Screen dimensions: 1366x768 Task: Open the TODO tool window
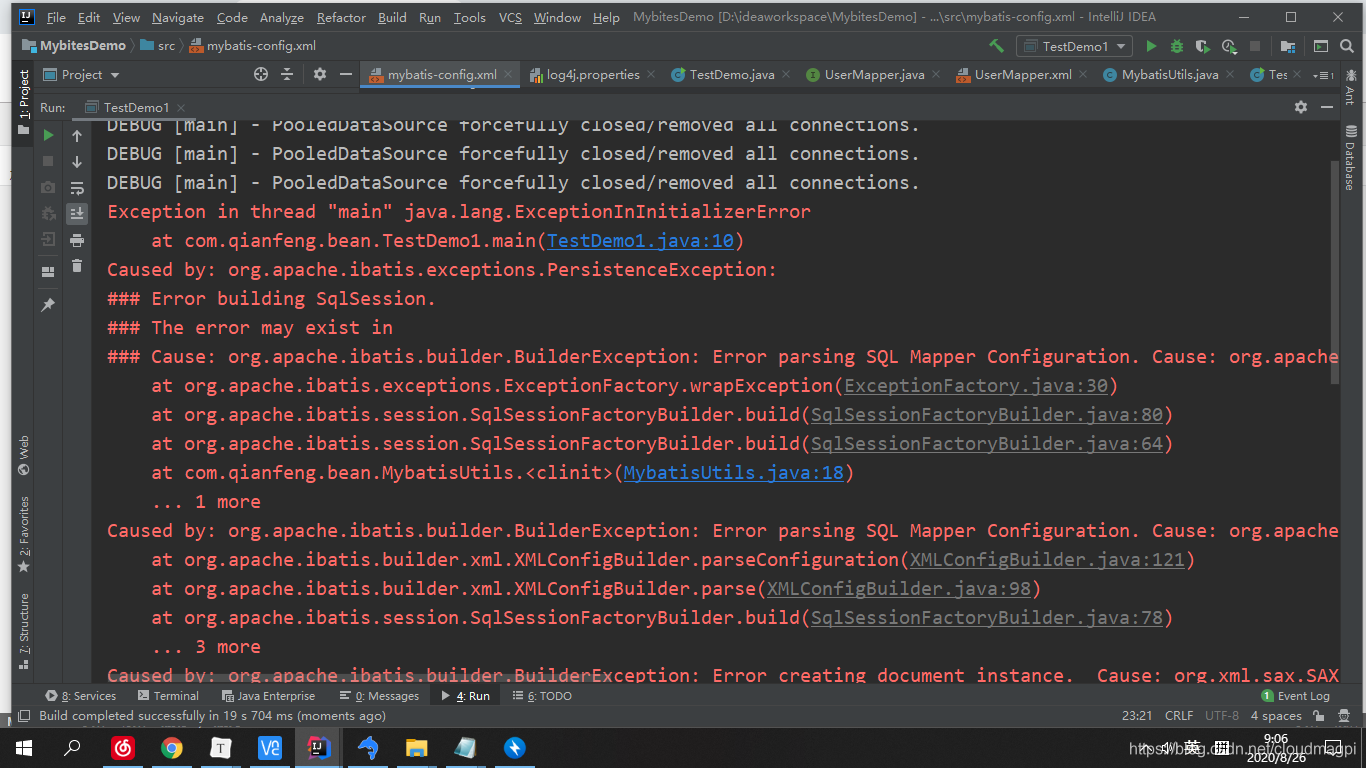[x=542, y=695]
